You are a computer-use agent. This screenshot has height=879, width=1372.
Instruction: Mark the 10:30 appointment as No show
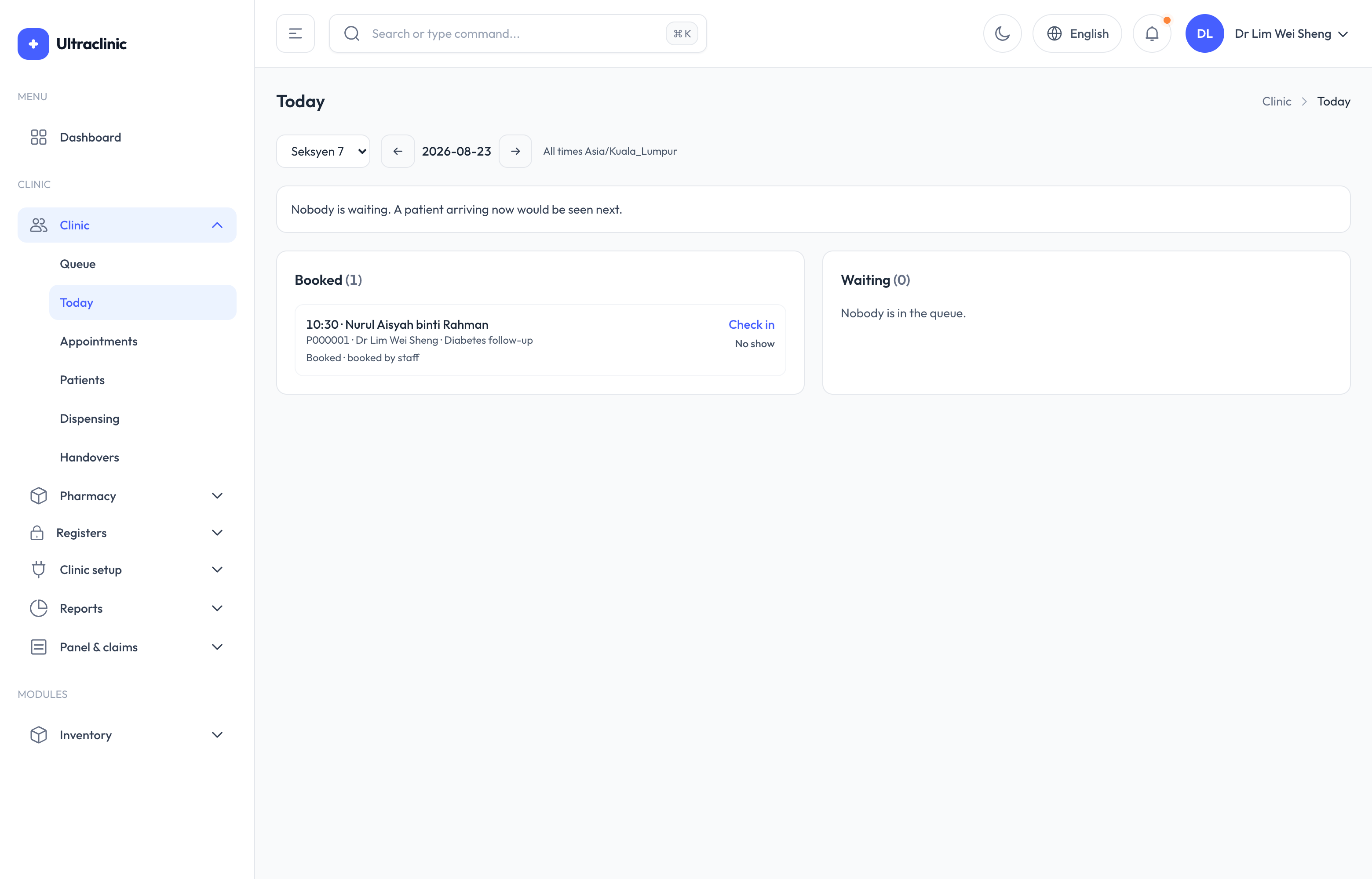click(754, 344)
